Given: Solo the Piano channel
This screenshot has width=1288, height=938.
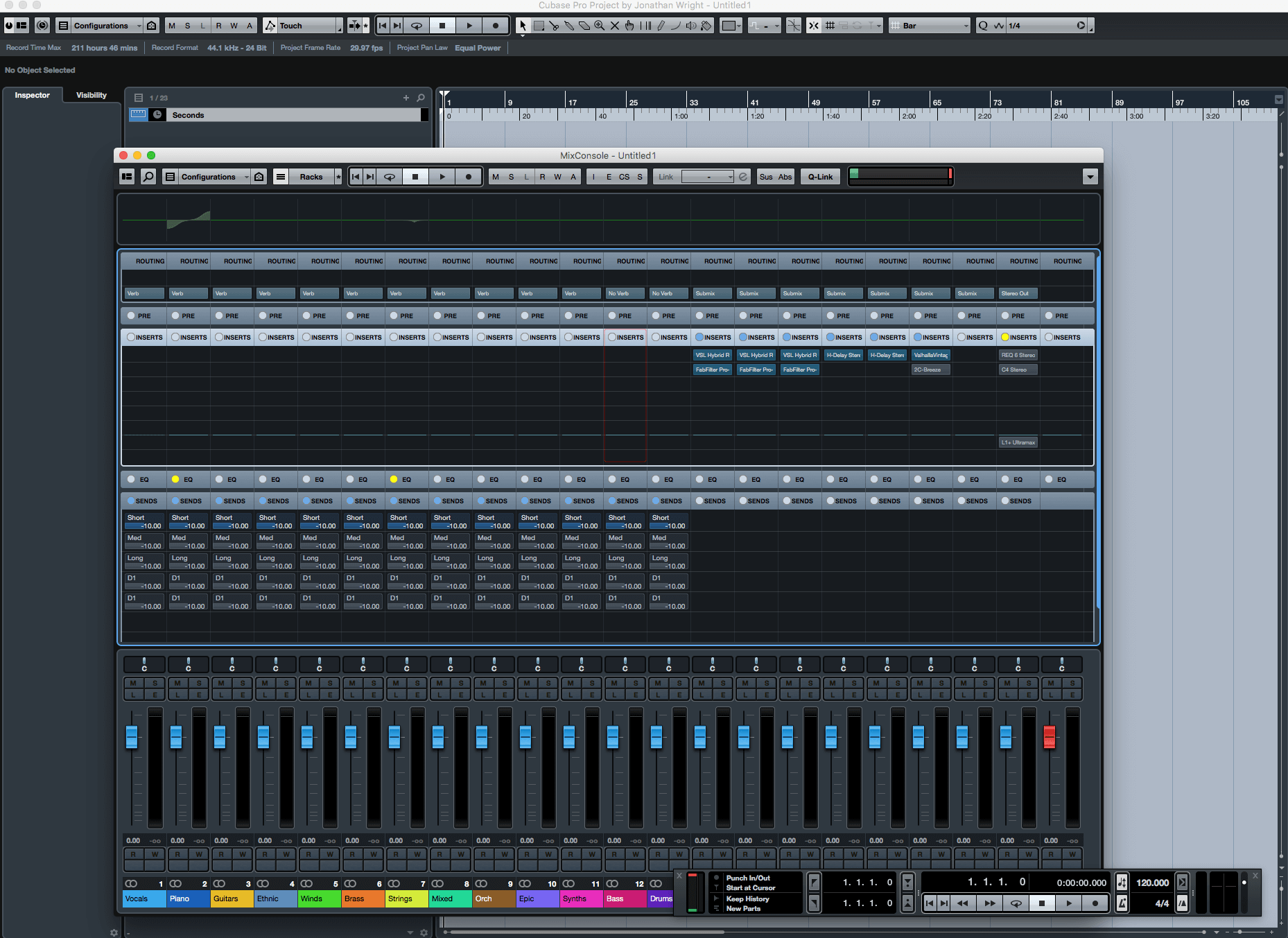Looking at the screenshot, I should click(199, 683).
